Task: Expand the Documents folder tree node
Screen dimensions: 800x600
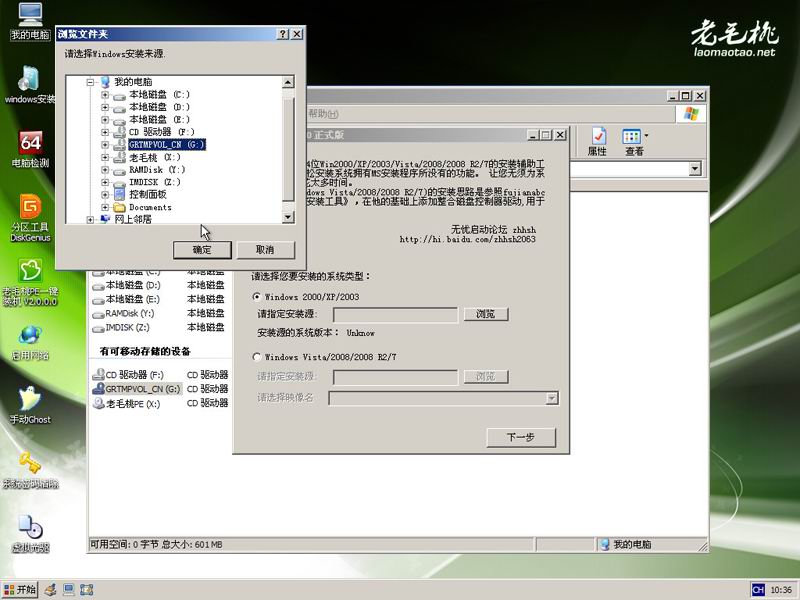Action: (x=105, y=207)
